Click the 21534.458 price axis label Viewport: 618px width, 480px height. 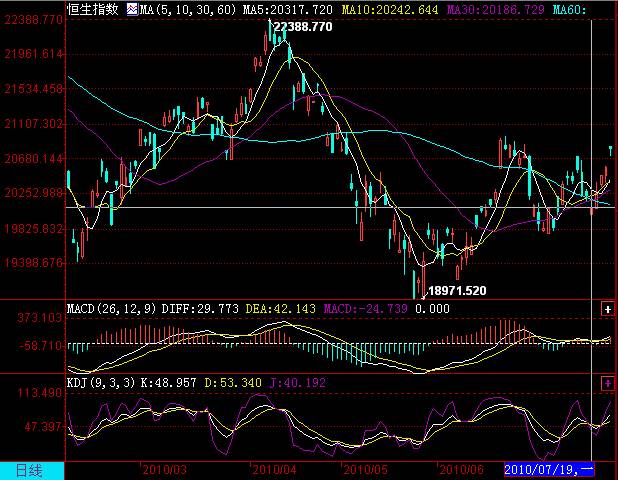click(x=33, y=89)
